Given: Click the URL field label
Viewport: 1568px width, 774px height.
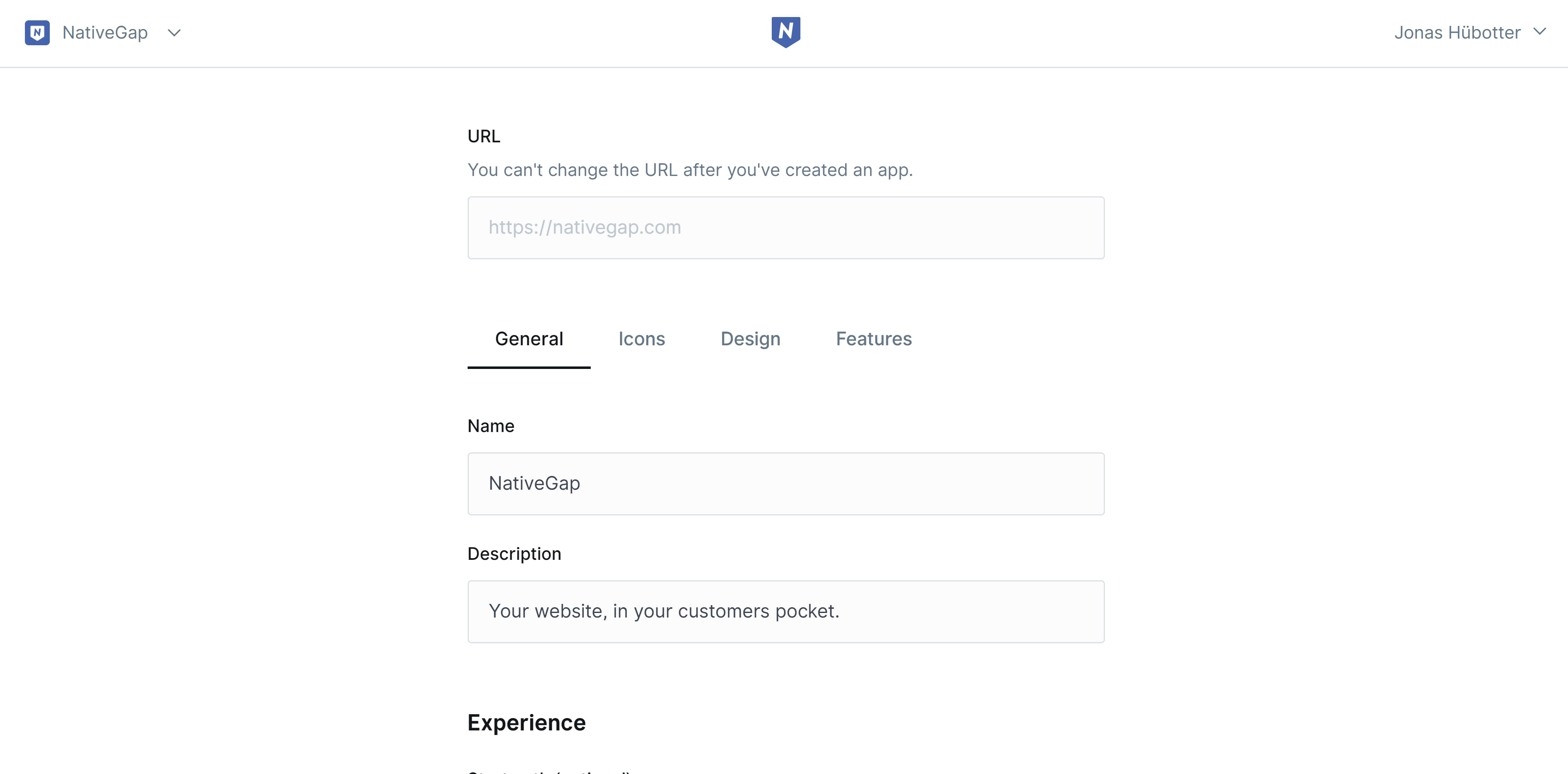Looking at the screenshot, I should click(x=483, y=137).
